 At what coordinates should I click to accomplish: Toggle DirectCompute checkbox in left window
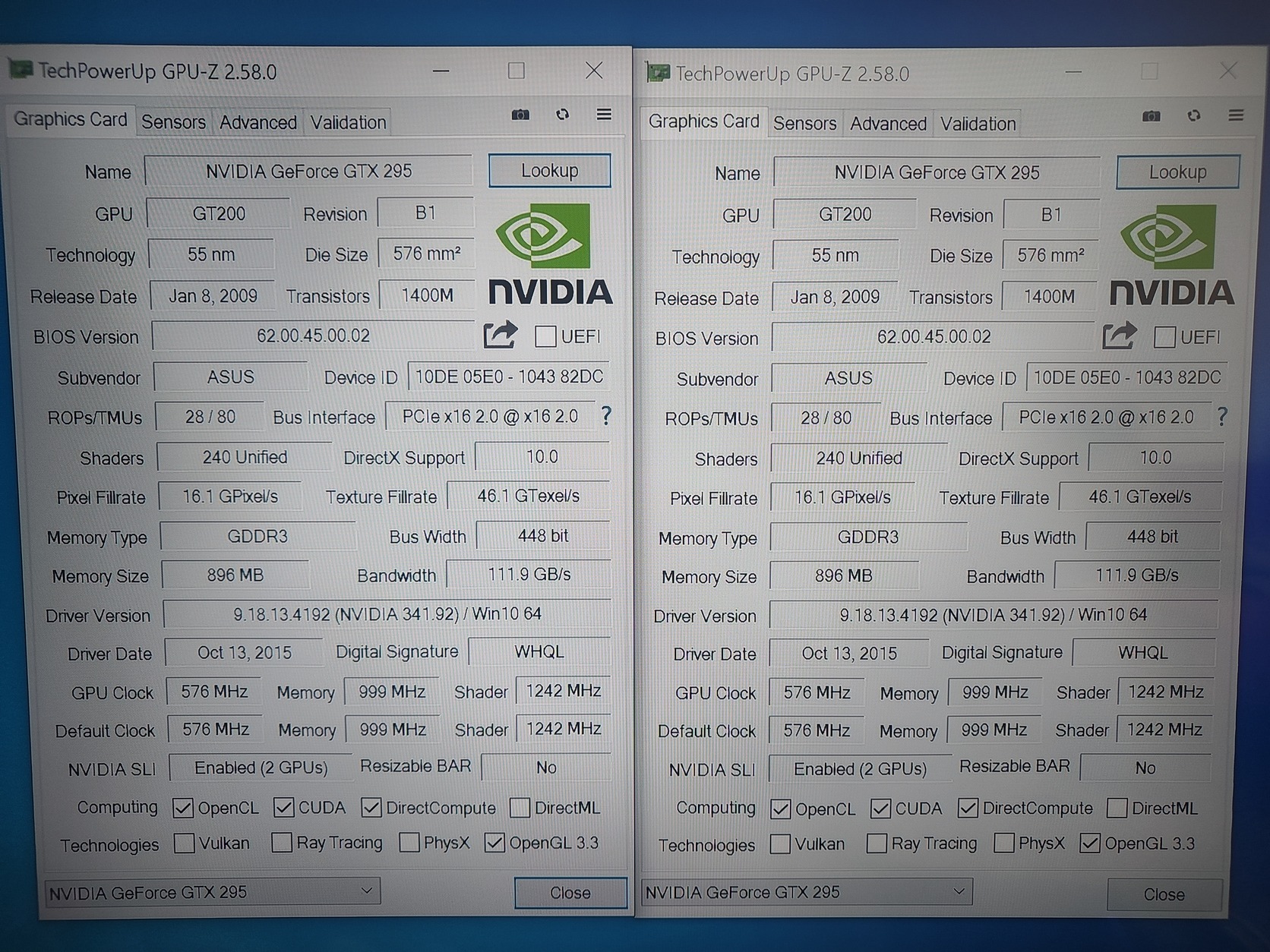(x=371, y=808)
